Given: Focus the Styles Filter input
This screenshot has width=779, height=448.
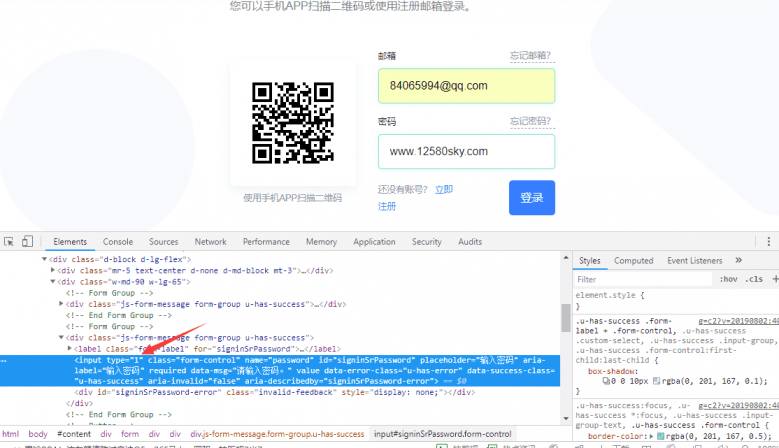Looking at the screenshot, I should 643,279.
